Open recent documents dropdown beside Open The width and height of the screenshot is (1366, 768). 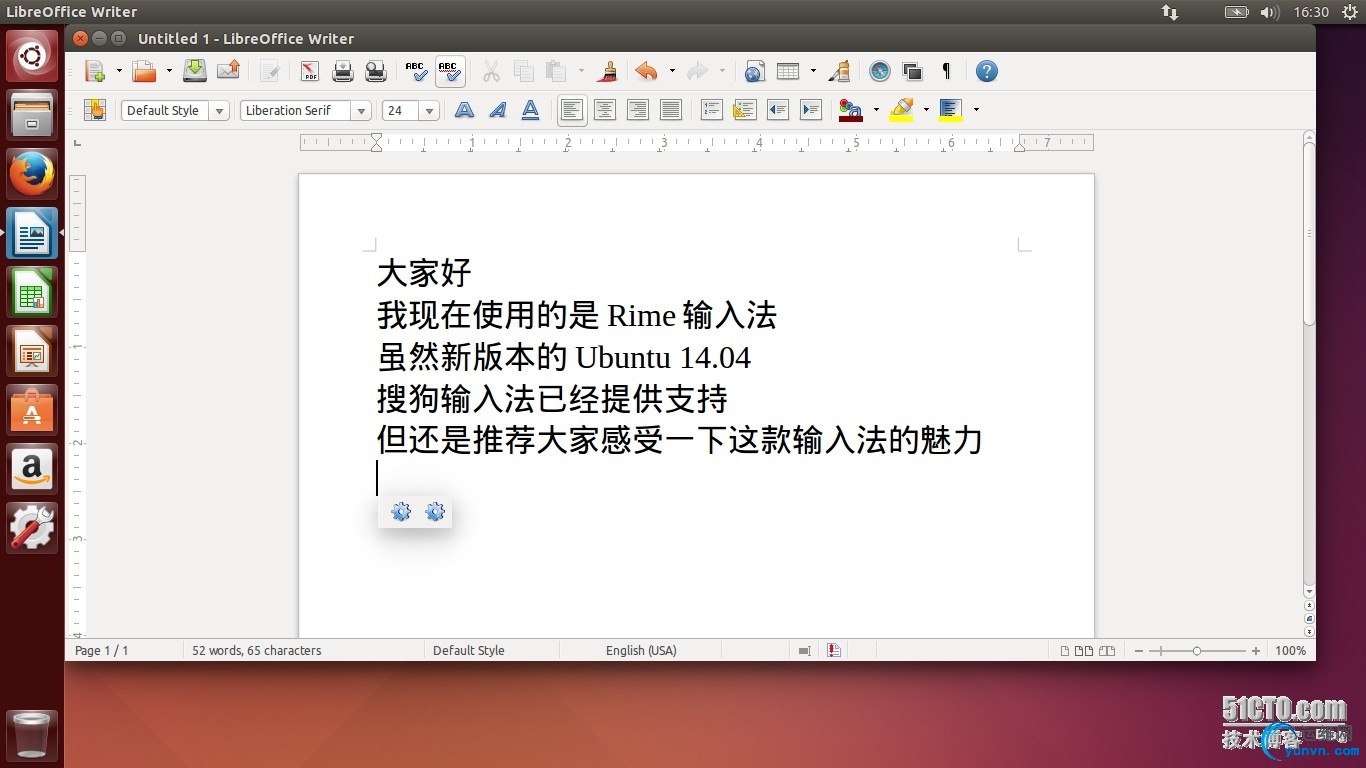pyautogui.click(x=169, y=71)
